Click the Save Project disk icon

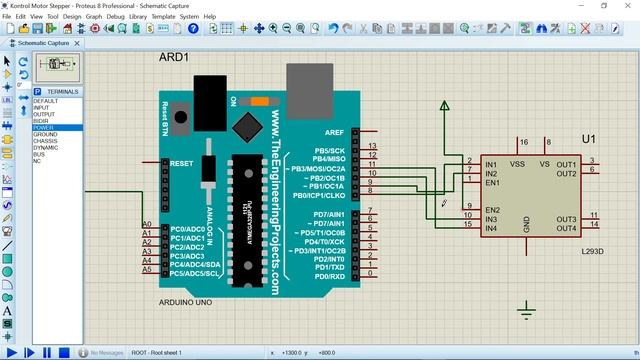click(x=38, y=28)
